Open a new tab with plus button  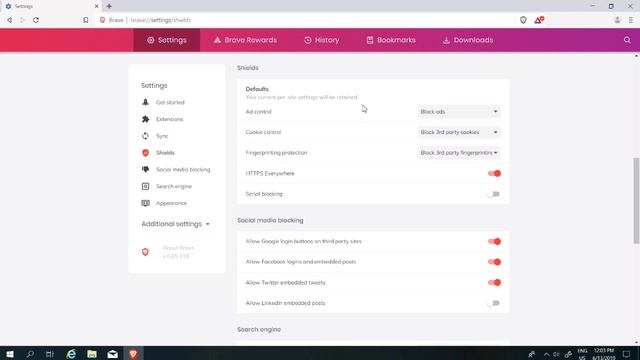[x=109, y=6]
